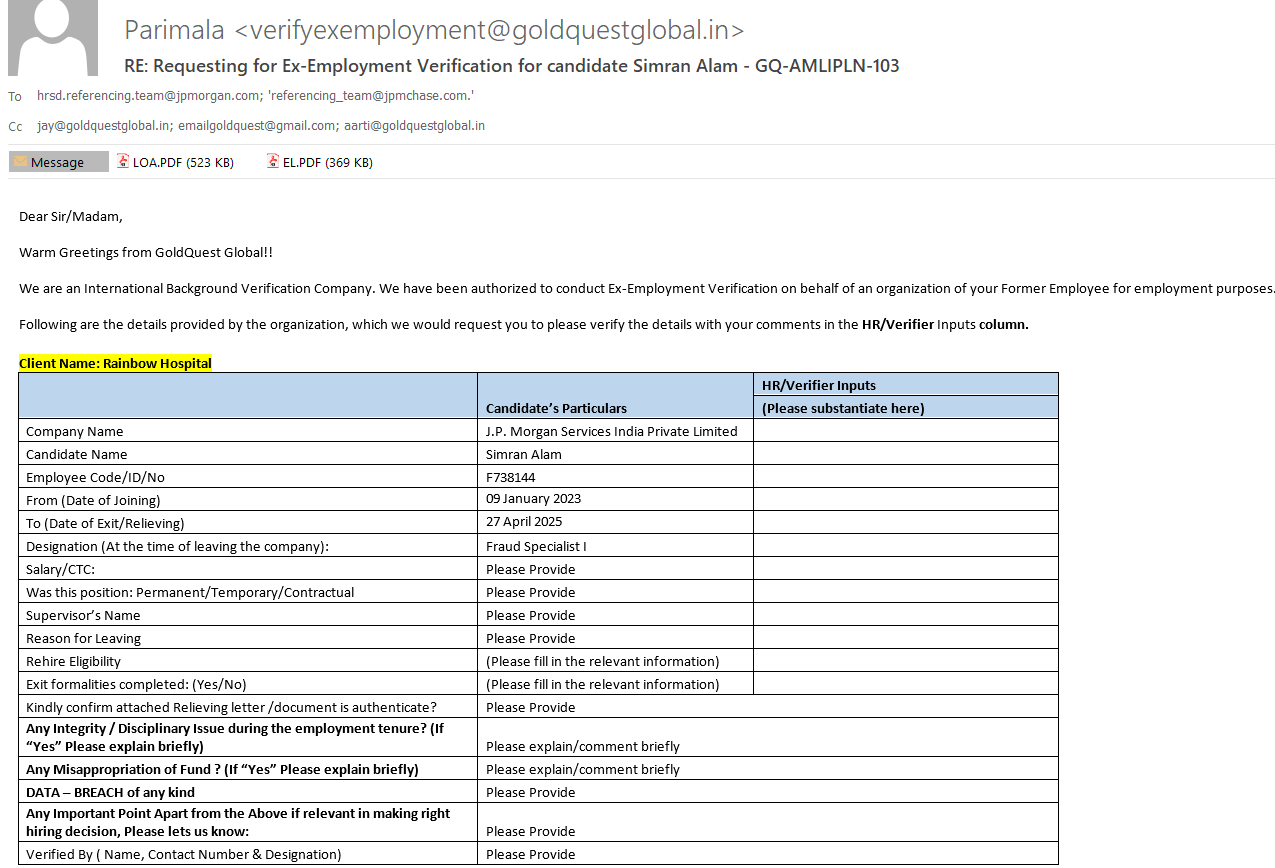Click the empty HR/Verifier cell for Candidate Name
The image size is (1275, 868).
point(905,454)
